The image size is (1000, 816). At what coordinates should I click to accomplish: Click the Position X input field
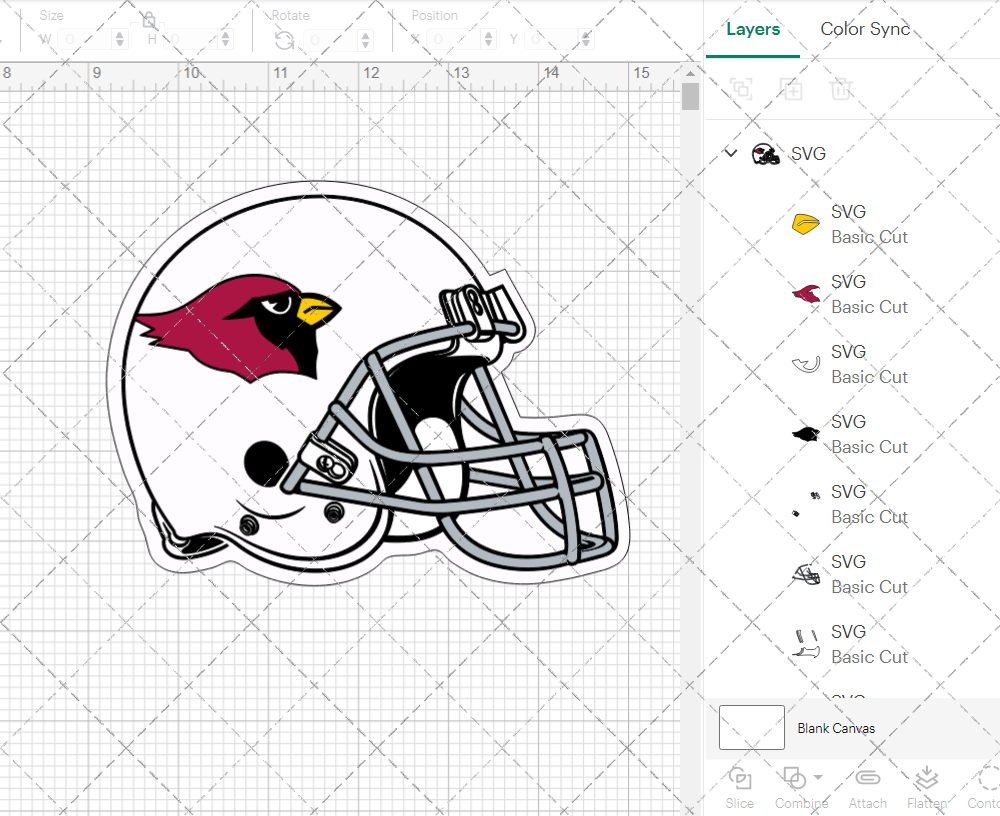coord(455,40)
